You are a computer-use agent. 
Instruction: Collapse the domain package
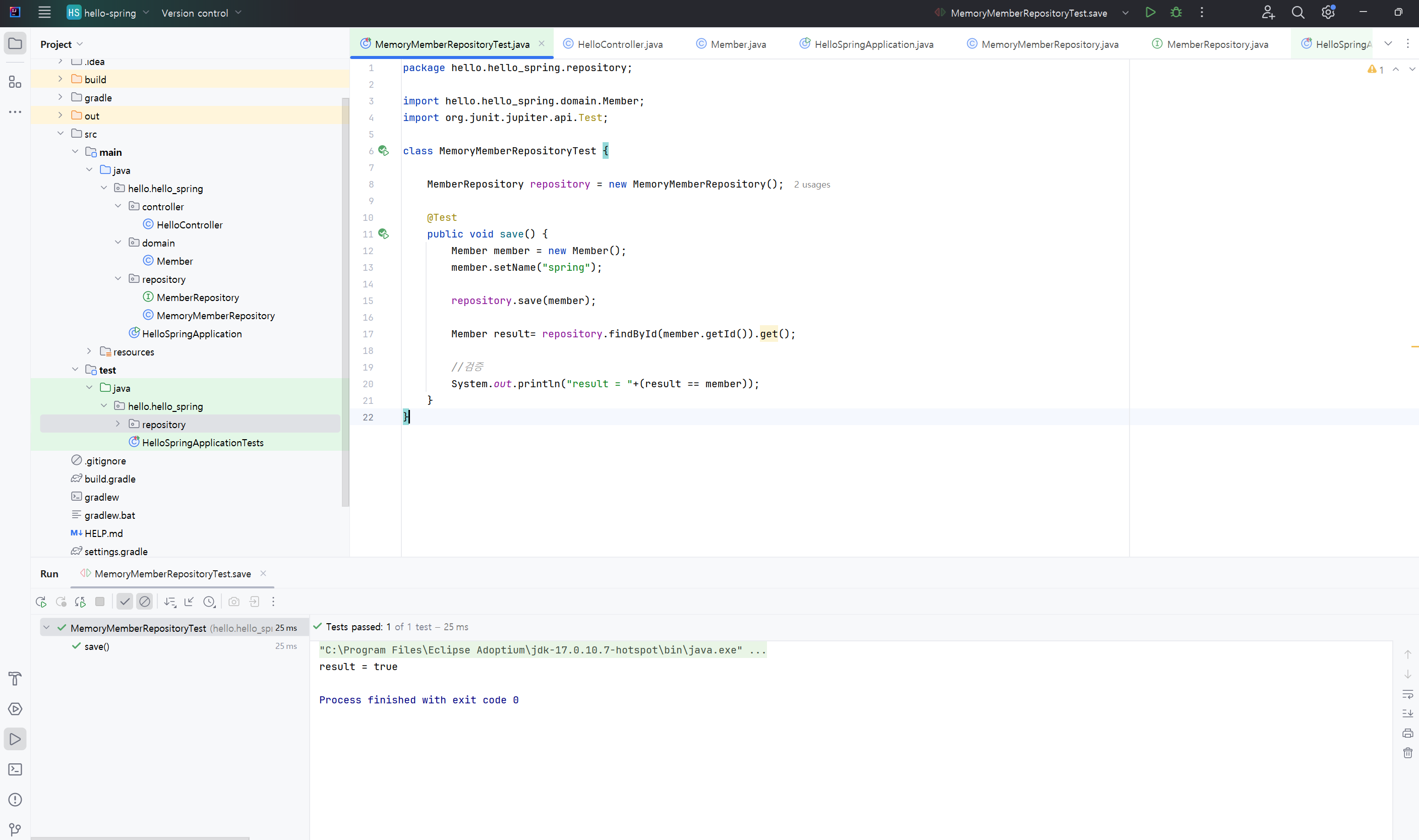click(x=117, y=242)
